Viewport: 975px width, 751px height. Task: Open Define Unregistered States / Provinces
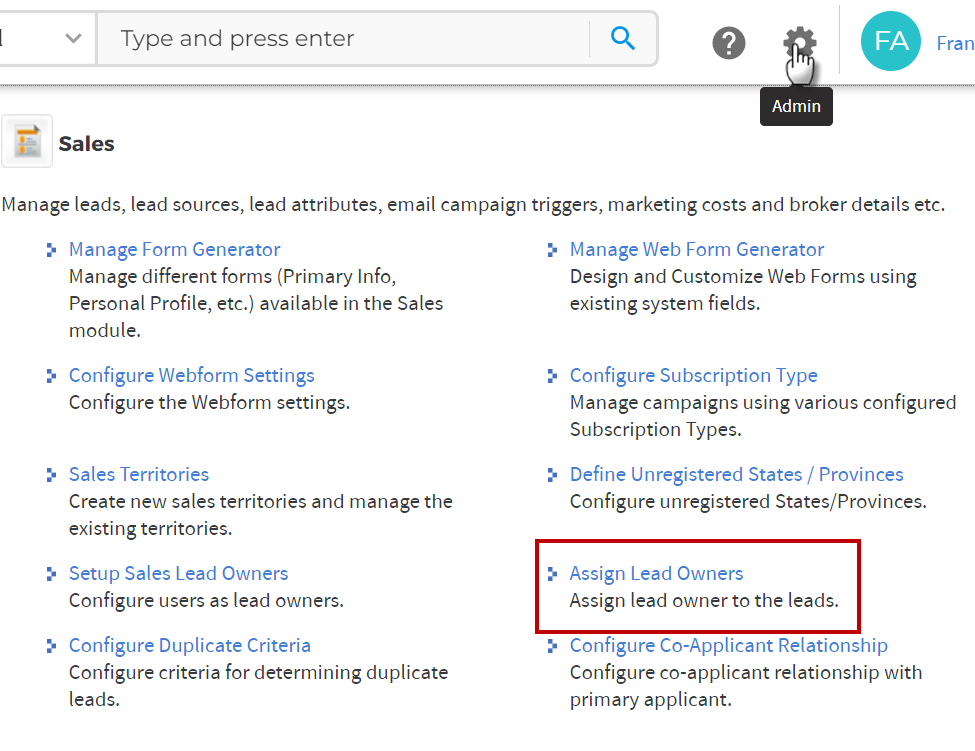pos(736,475)
